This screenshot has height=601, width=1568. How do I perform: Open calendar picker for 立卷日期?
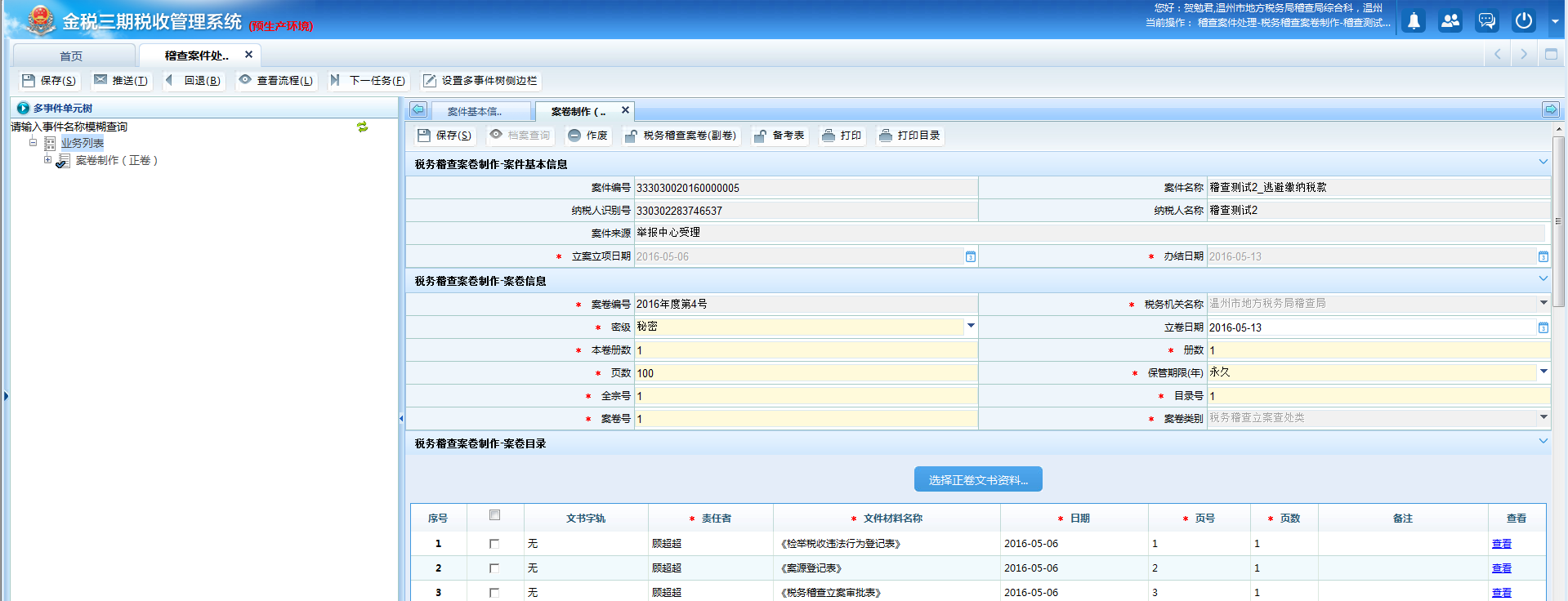coord(1543,327)
